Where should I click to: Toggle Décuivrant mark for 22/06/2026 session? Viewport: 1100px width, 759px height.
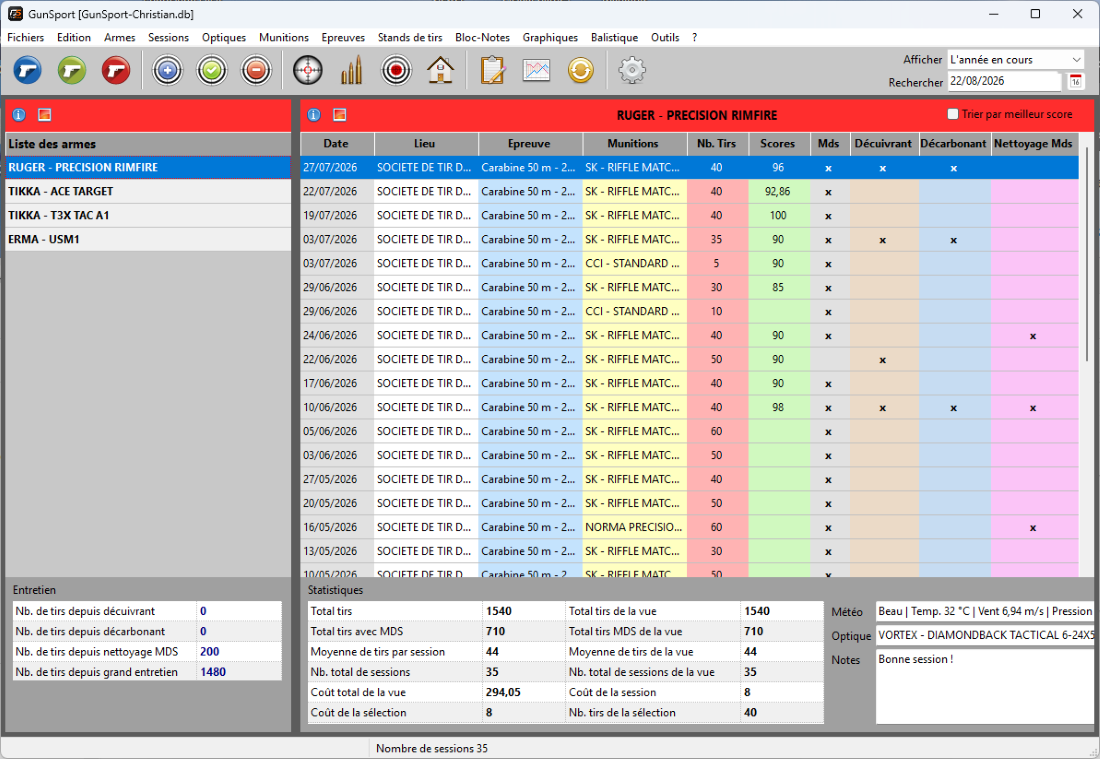tap(883, 359)
